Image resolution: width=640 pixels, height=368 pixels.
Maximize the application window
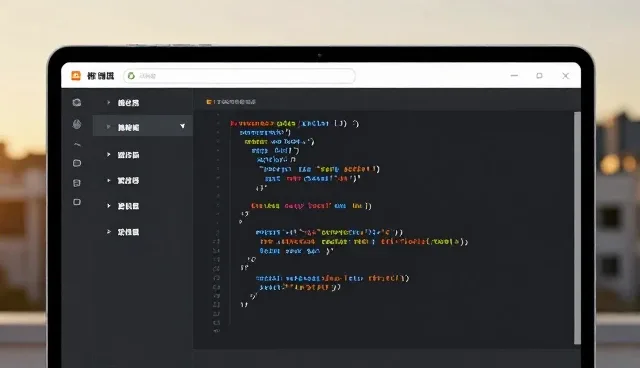pos(540,75)
